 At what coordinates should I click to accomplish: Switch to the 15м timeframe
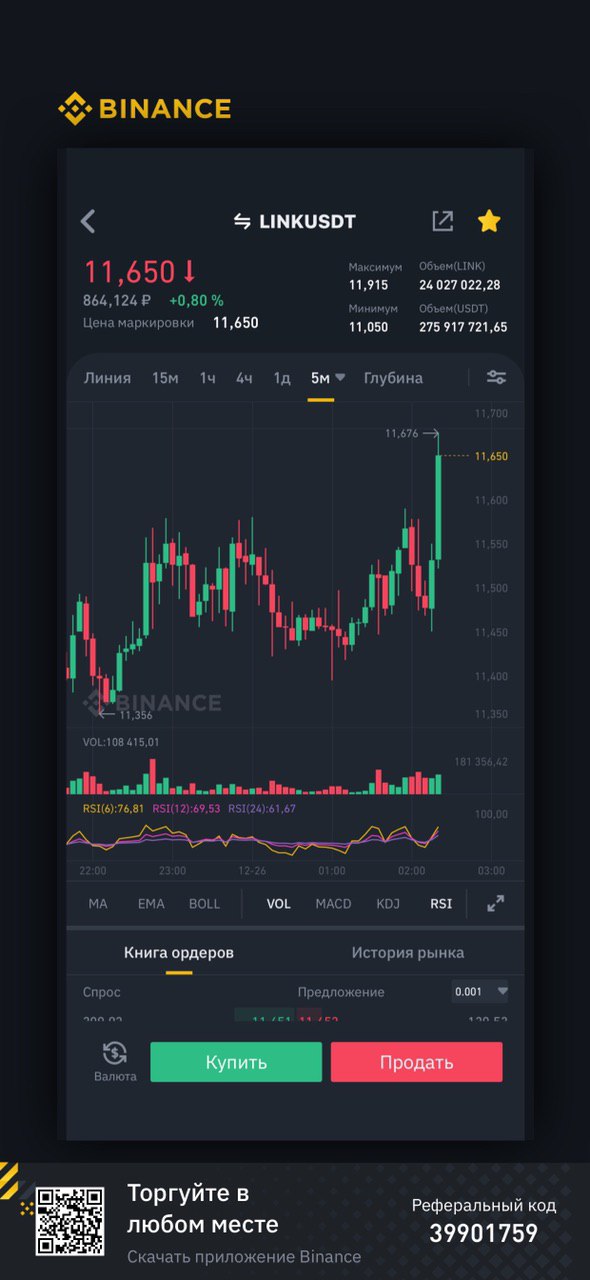tap(165, 377)
